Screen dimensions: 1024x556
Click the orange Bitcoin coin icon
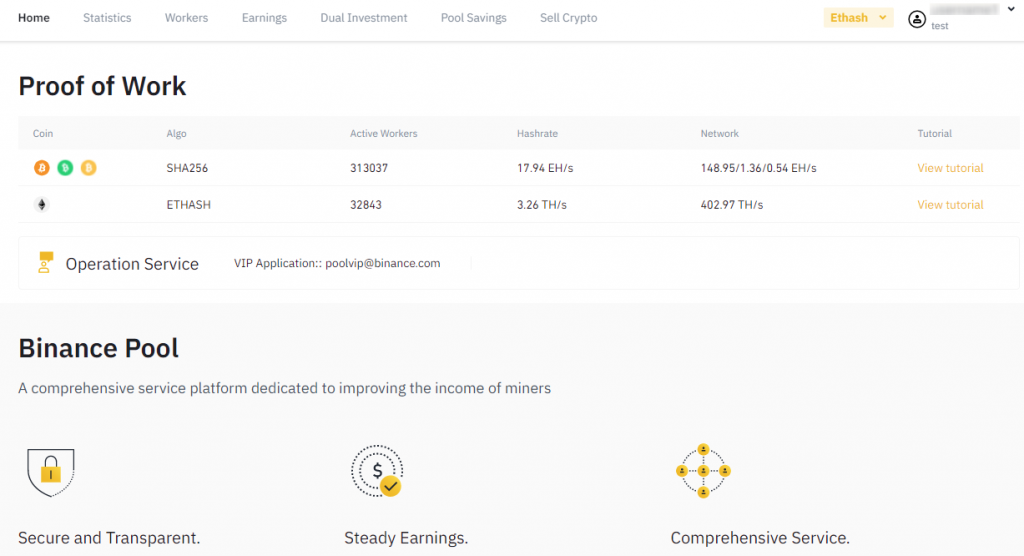(42, 168)
